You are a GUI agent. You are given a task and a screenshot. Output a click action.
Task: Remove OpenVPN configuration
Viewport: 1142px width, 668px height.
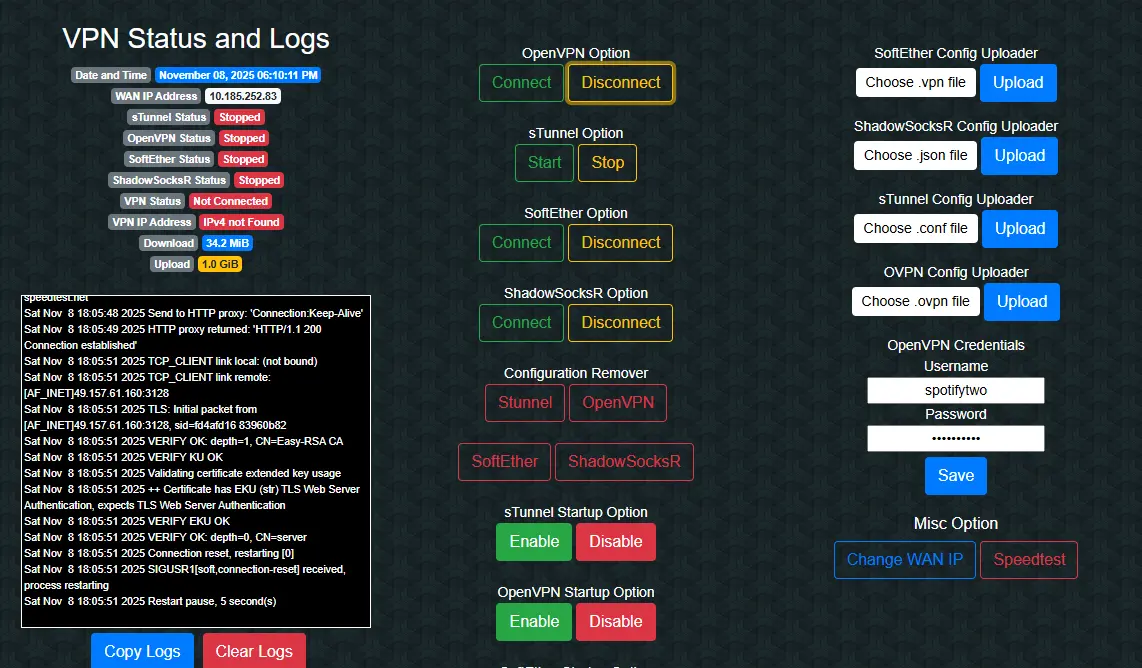pyautogui.click(x=618, y=403)
